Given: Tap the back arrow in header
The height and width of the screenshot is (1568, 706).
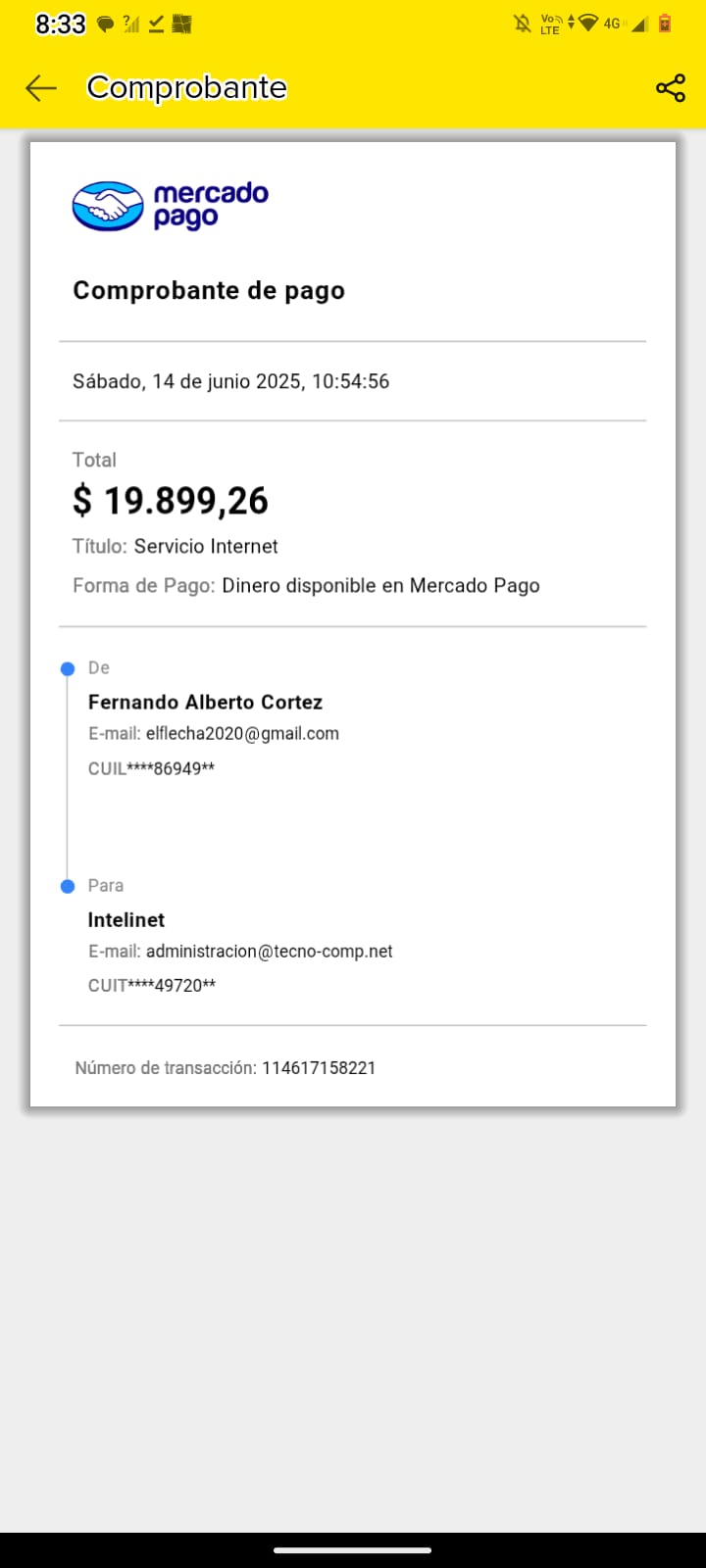Looking at the screenshot, I should [41, 88].
